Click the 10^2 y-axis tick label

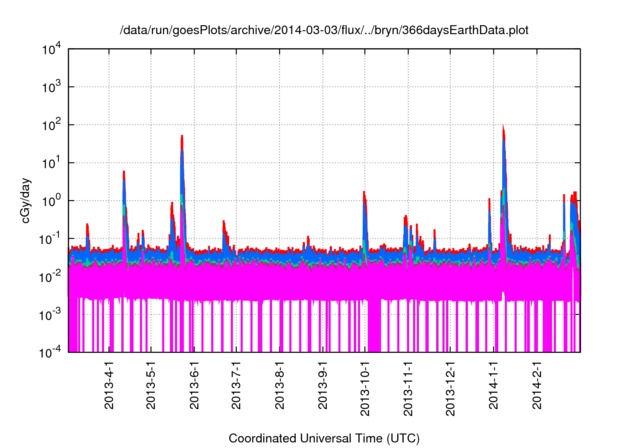pos(50,125)
